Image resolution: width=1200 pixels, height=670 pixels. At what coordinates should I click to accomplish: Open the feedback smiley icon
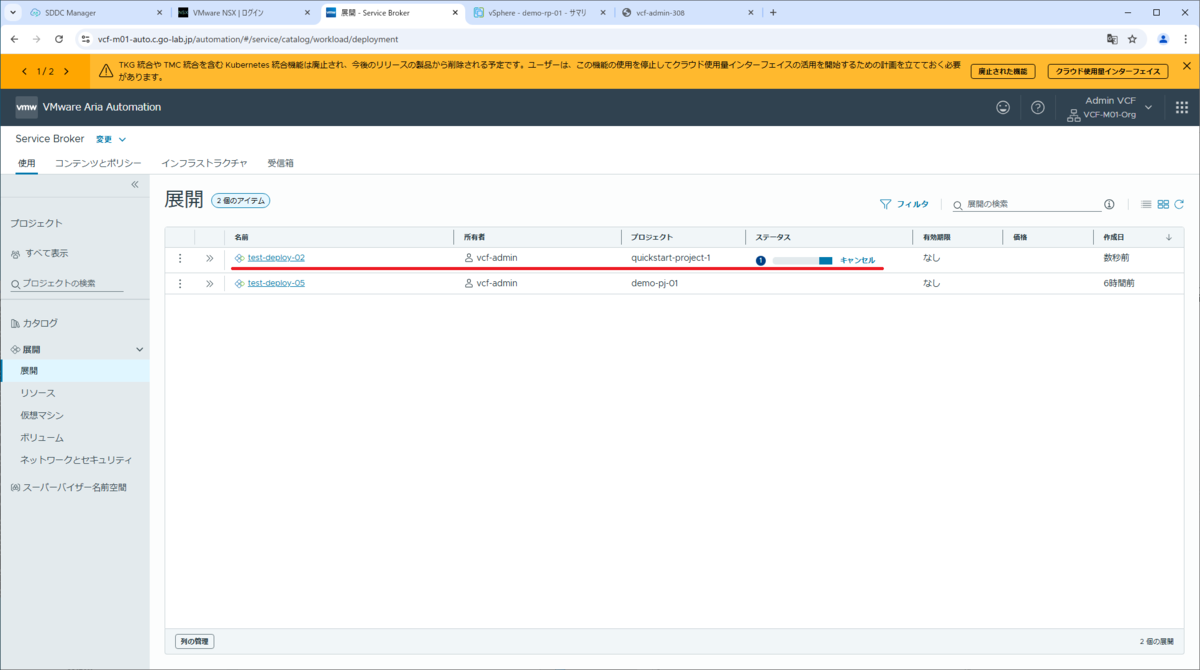[1003, 107]
